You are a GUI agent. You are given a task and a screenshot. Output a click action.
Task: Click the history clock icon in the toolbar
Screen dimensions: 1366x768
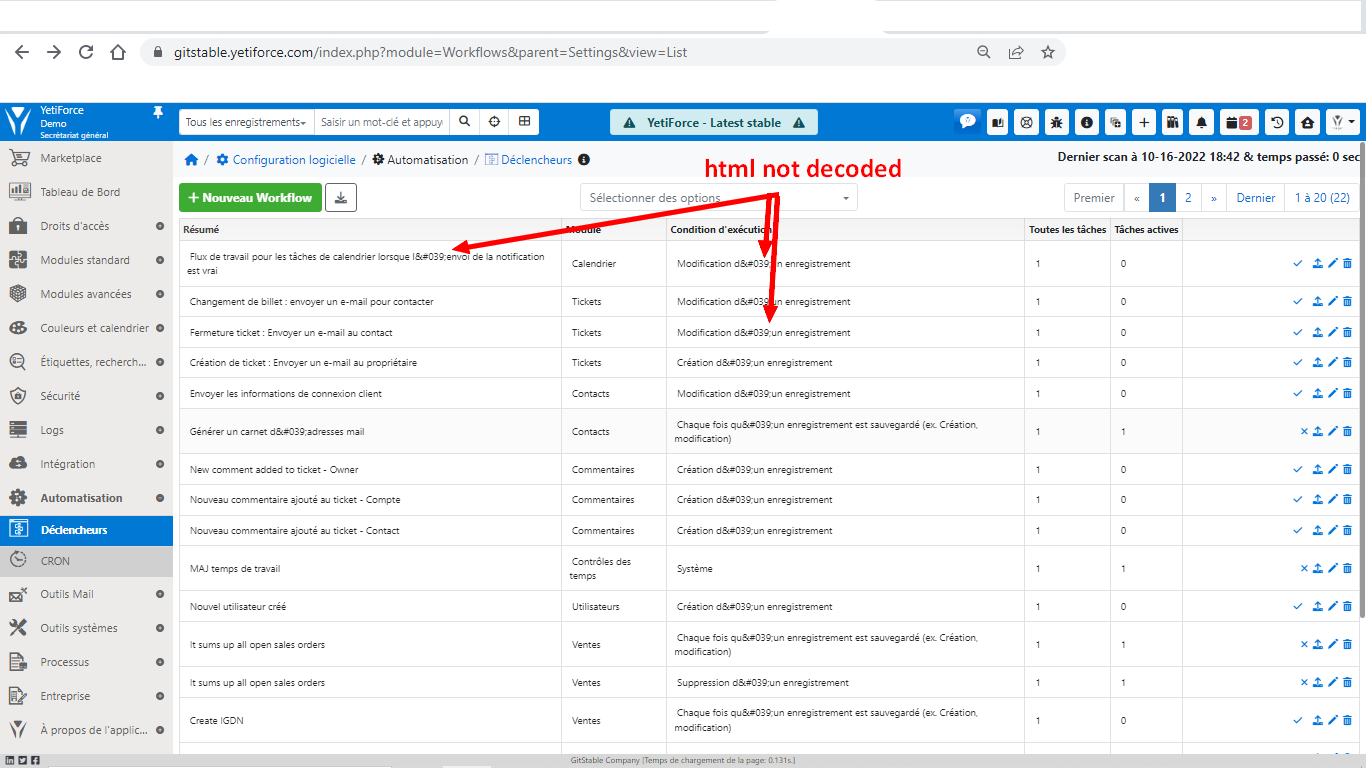[x=1276, y=121]
